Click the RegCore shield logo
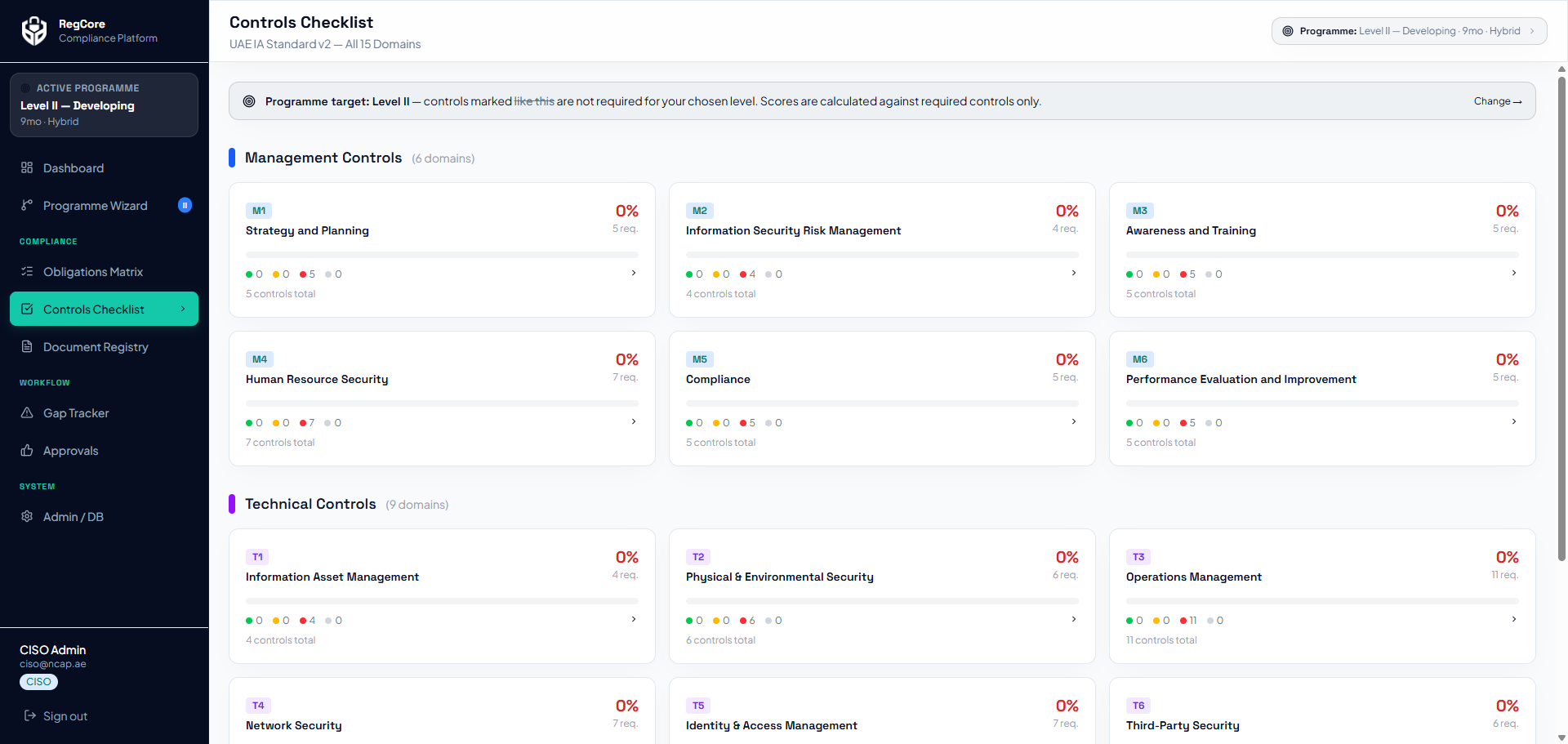1568x744 pixels. [34, 31]
